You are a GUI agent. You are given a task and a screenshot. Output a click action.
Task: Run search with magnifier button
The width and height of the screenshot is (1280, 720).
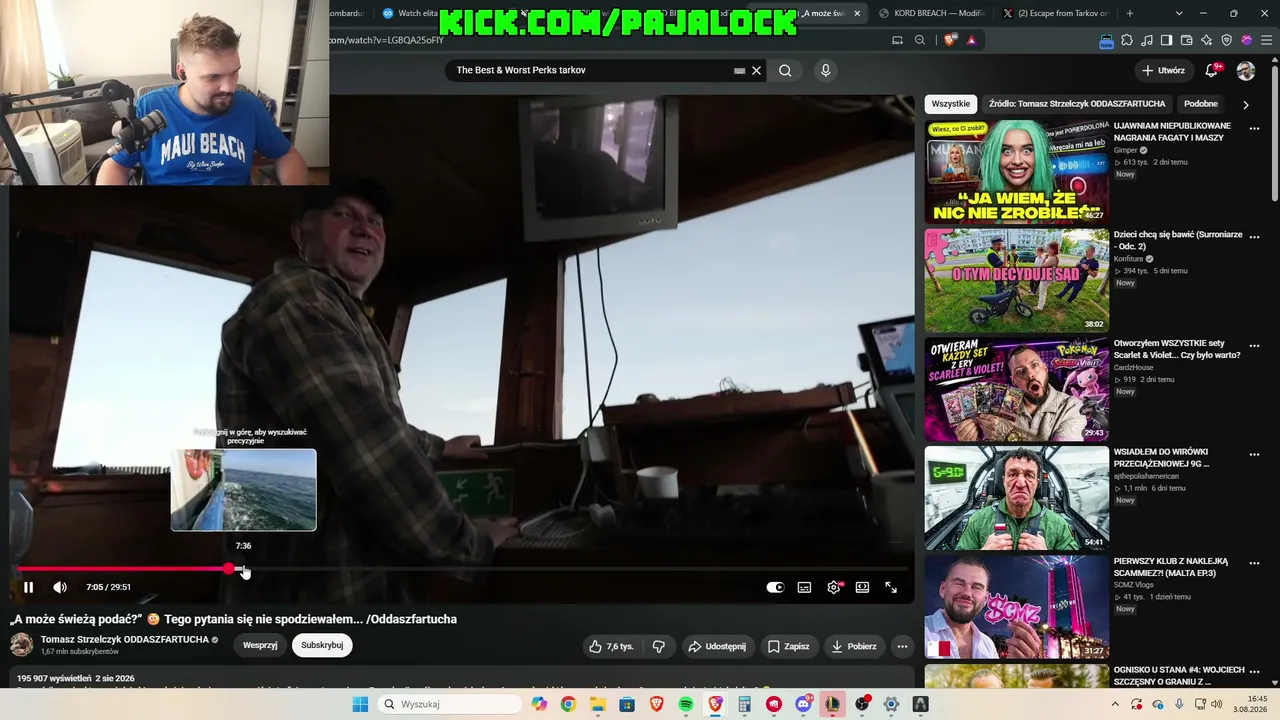click(x=785, y=70)
